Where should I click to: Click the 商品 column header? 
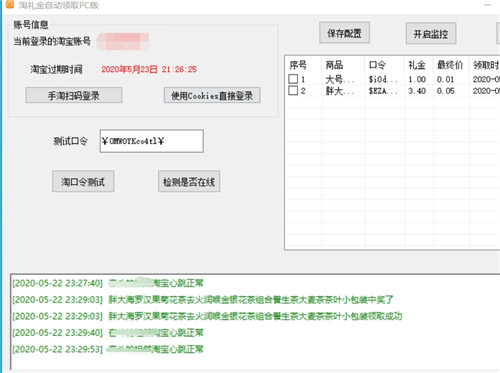tap(334, 65)
